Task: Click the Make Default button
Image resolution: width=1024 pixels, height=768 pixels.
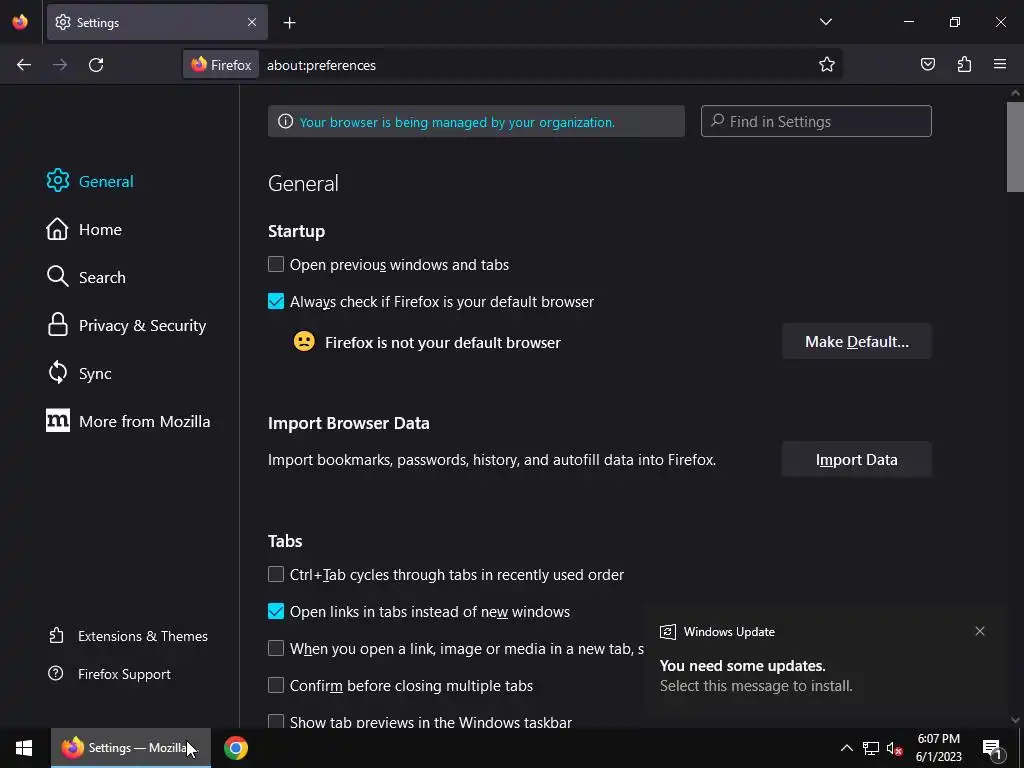Action: point(857,342)
